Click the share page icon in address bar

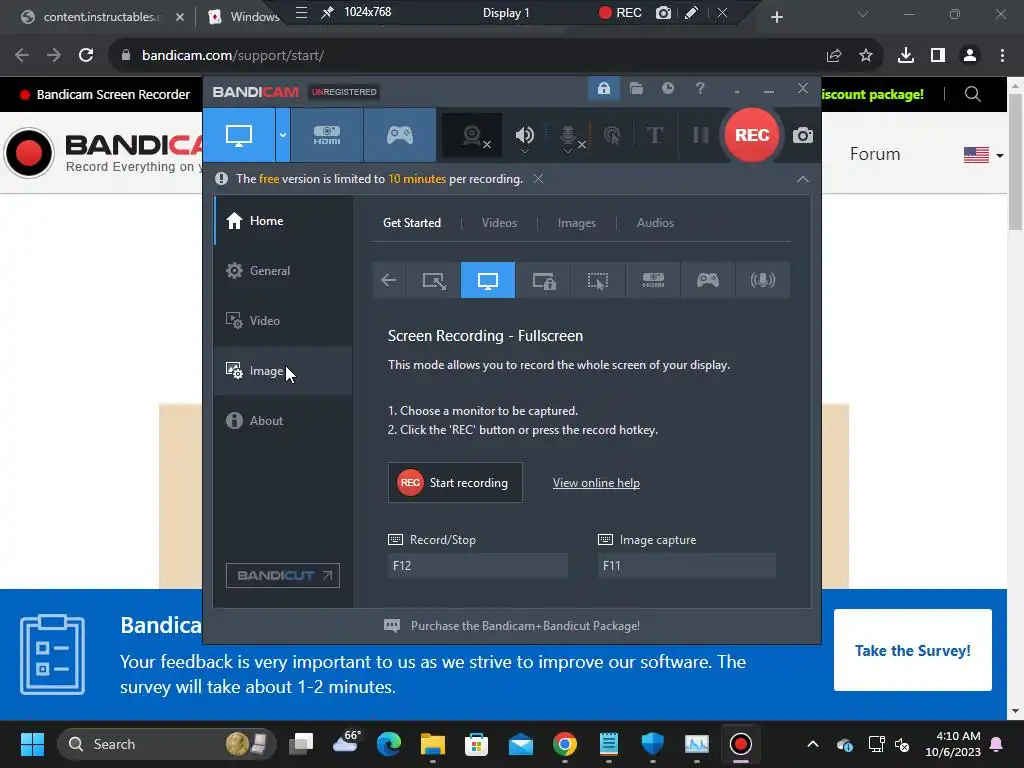(834, 56)
